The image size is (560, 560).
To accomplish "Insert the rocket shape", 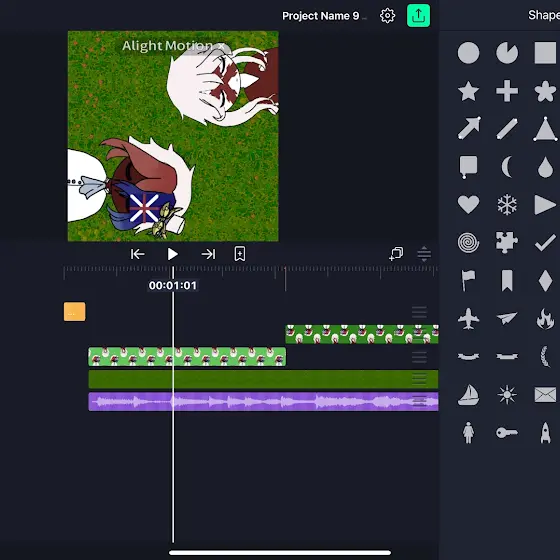I will pos(545,432).
